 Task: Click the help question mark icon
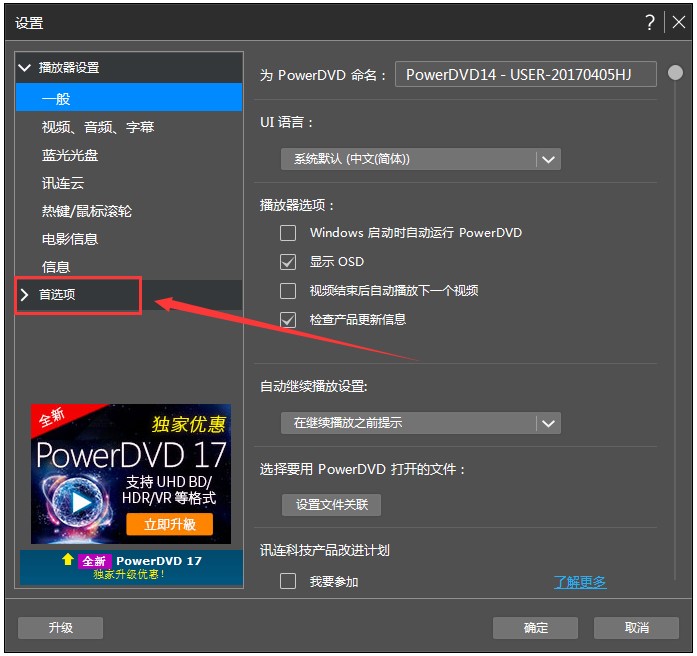coord(650,22)
